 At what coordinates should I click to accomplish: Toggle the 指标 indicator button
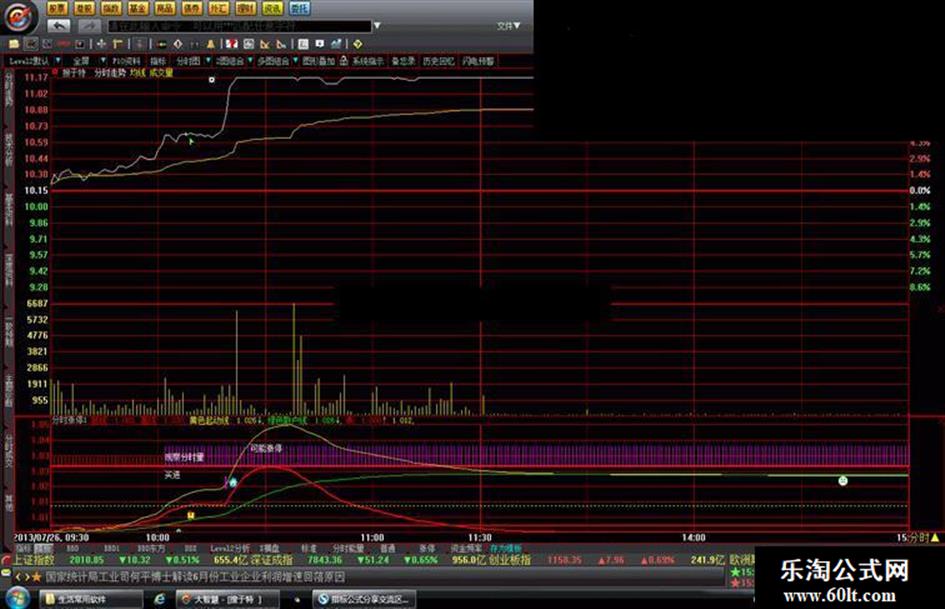tap(158, 61)
